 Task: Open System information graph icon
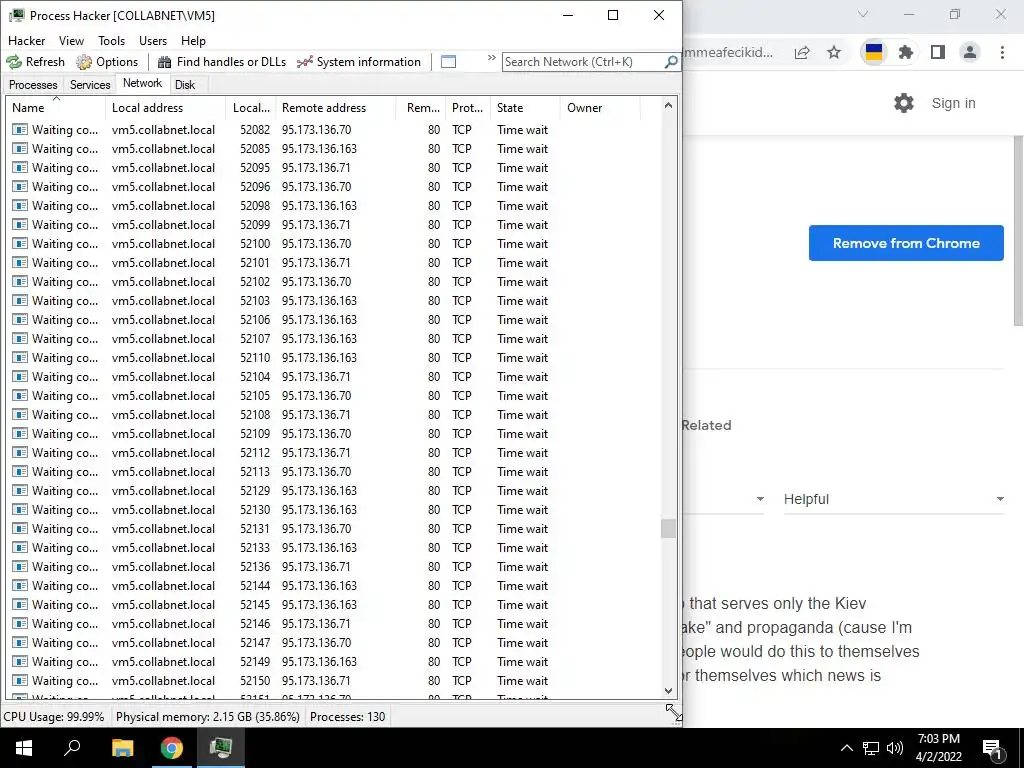(x=304, y=62)
